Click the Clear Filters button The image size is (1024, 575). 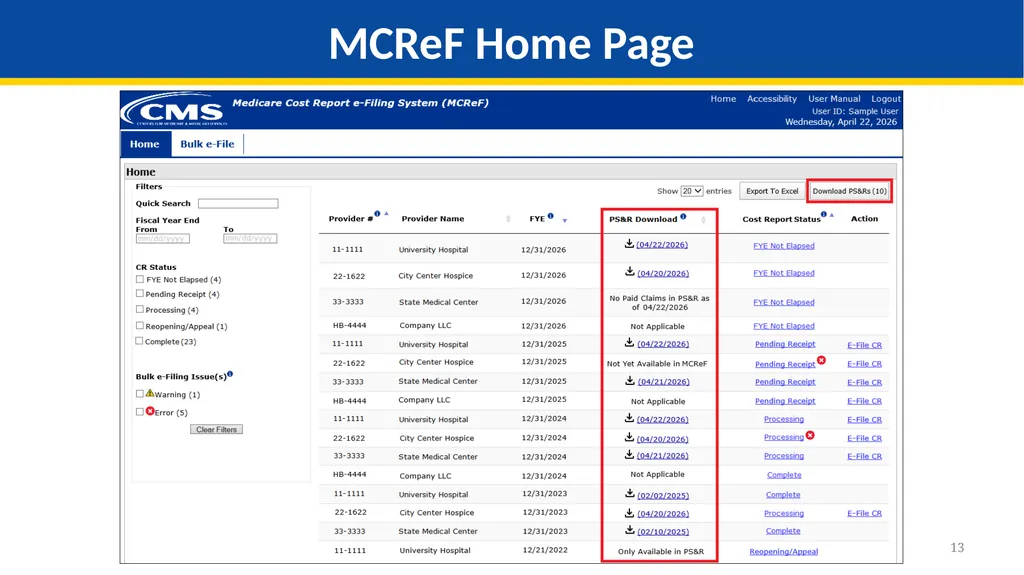point(216,429)
